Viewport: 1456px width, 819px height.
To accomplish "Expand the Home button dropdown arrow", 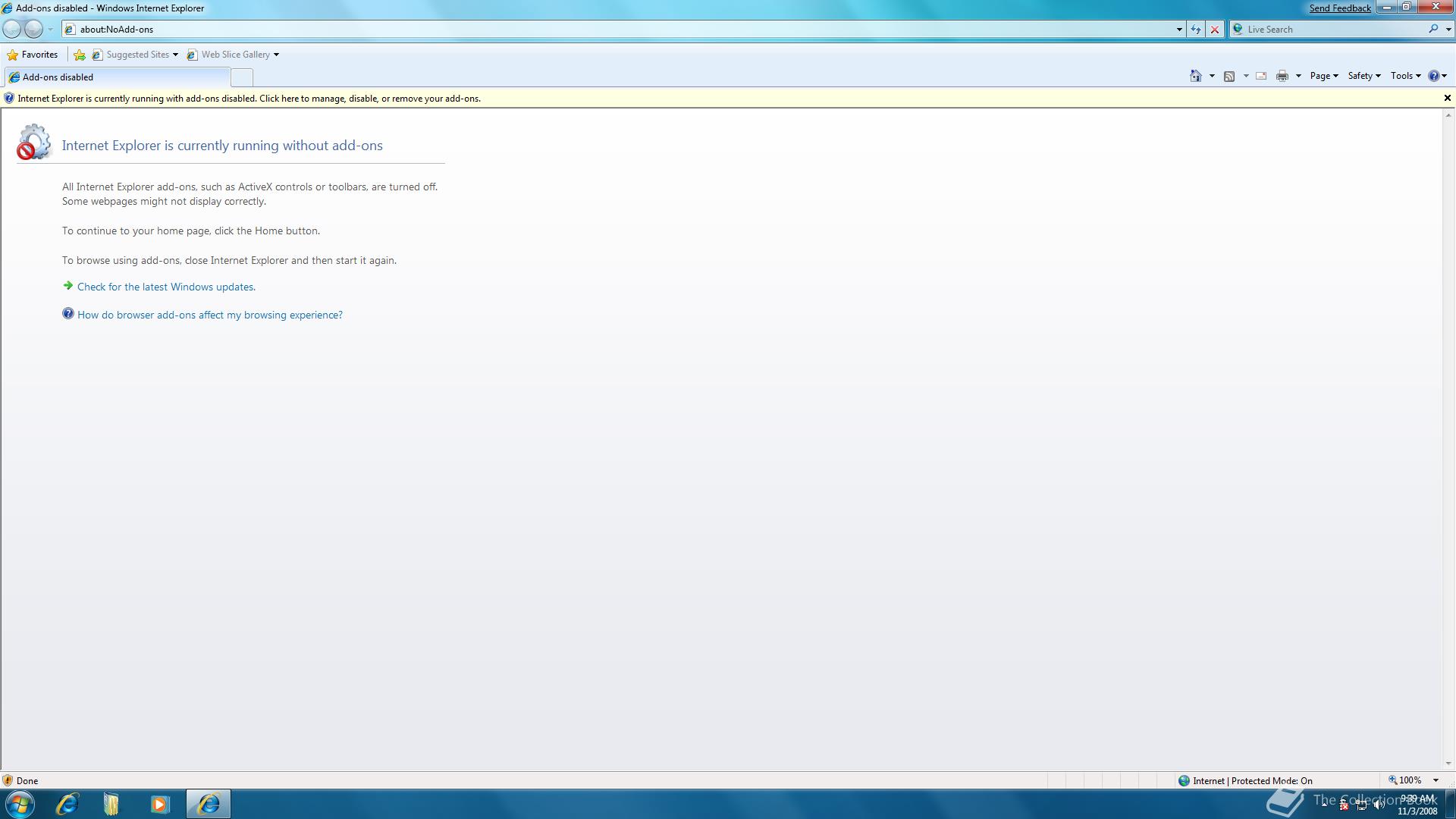I will click(1212, 76).
